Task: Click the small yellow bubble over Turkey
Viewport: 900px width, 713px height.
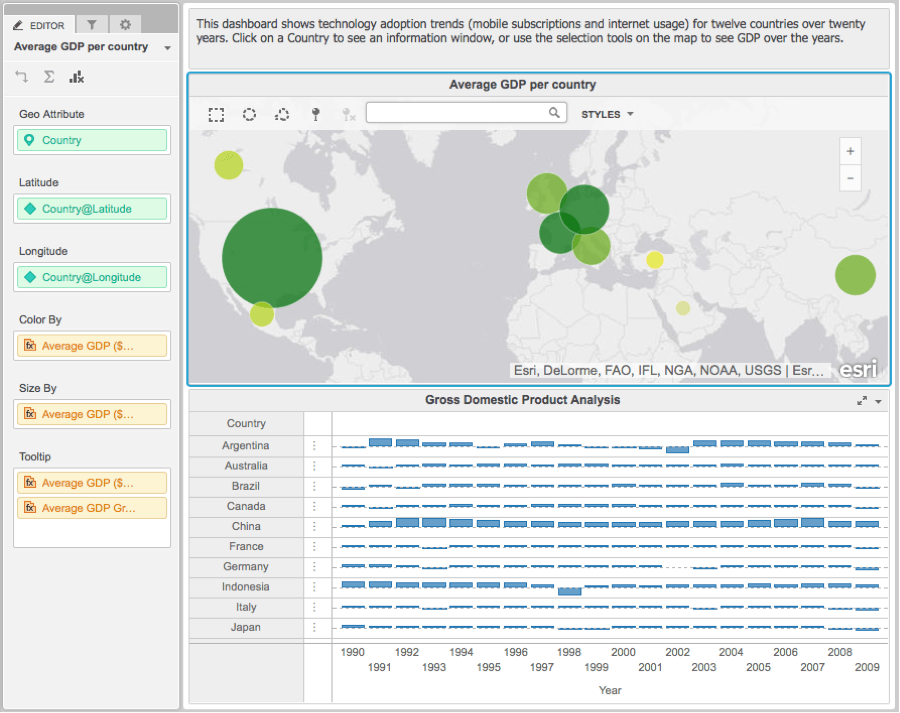Action: [655, 260]
